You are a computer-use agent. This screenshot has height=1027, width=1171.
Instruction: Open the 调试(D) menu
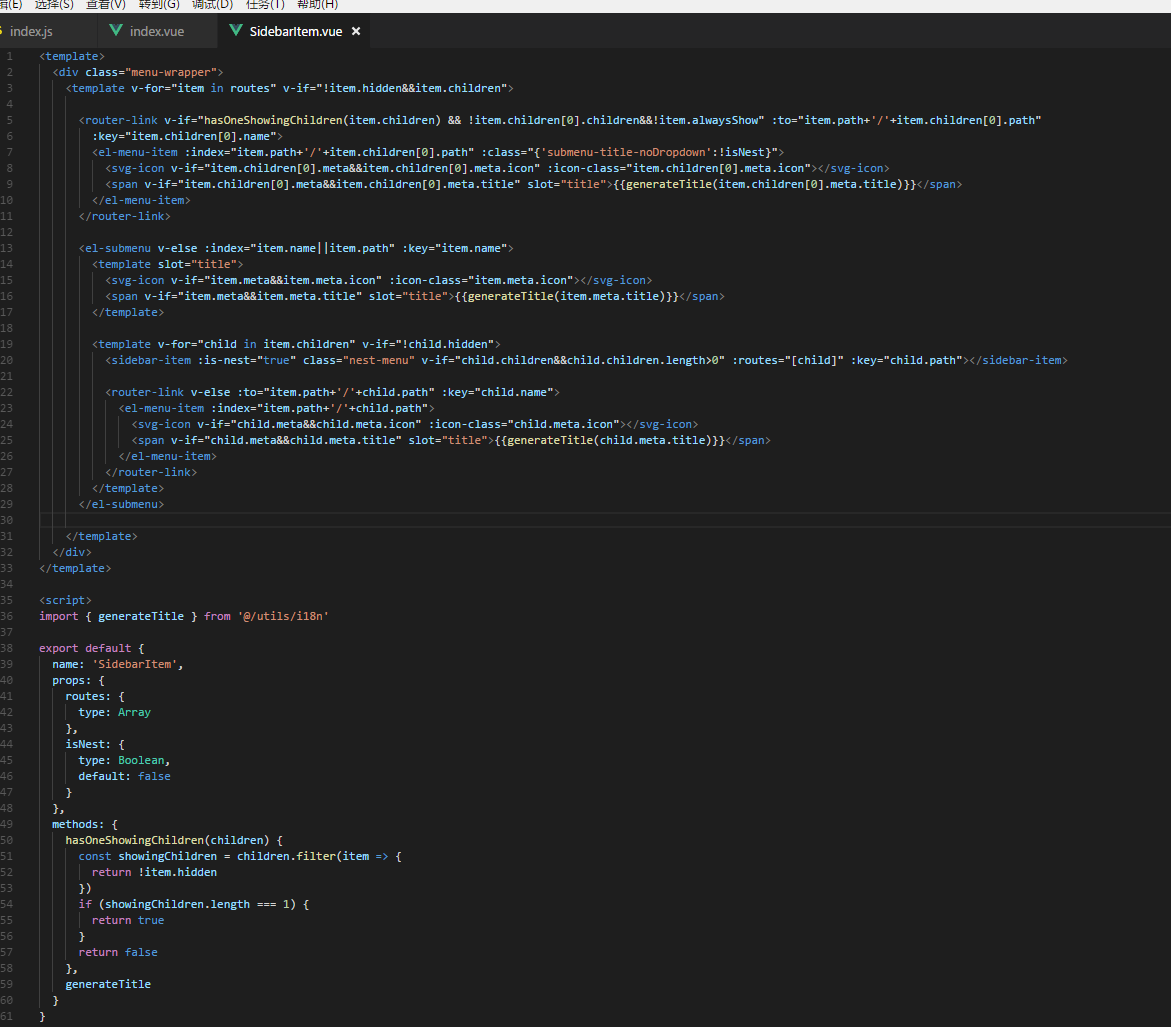coord(212,6)
